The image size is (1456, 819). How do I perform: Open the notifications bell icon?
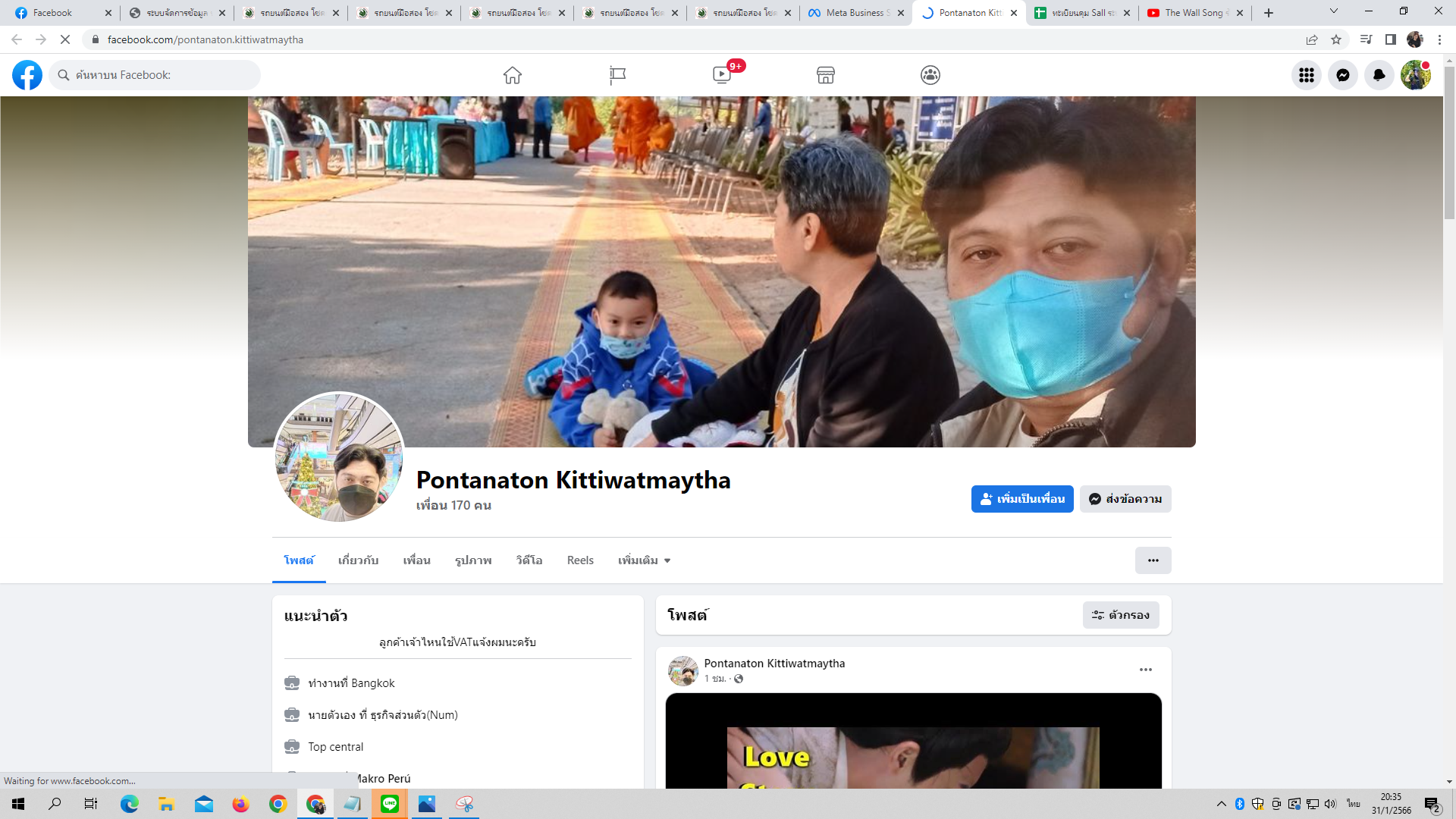pos(1379,75)
